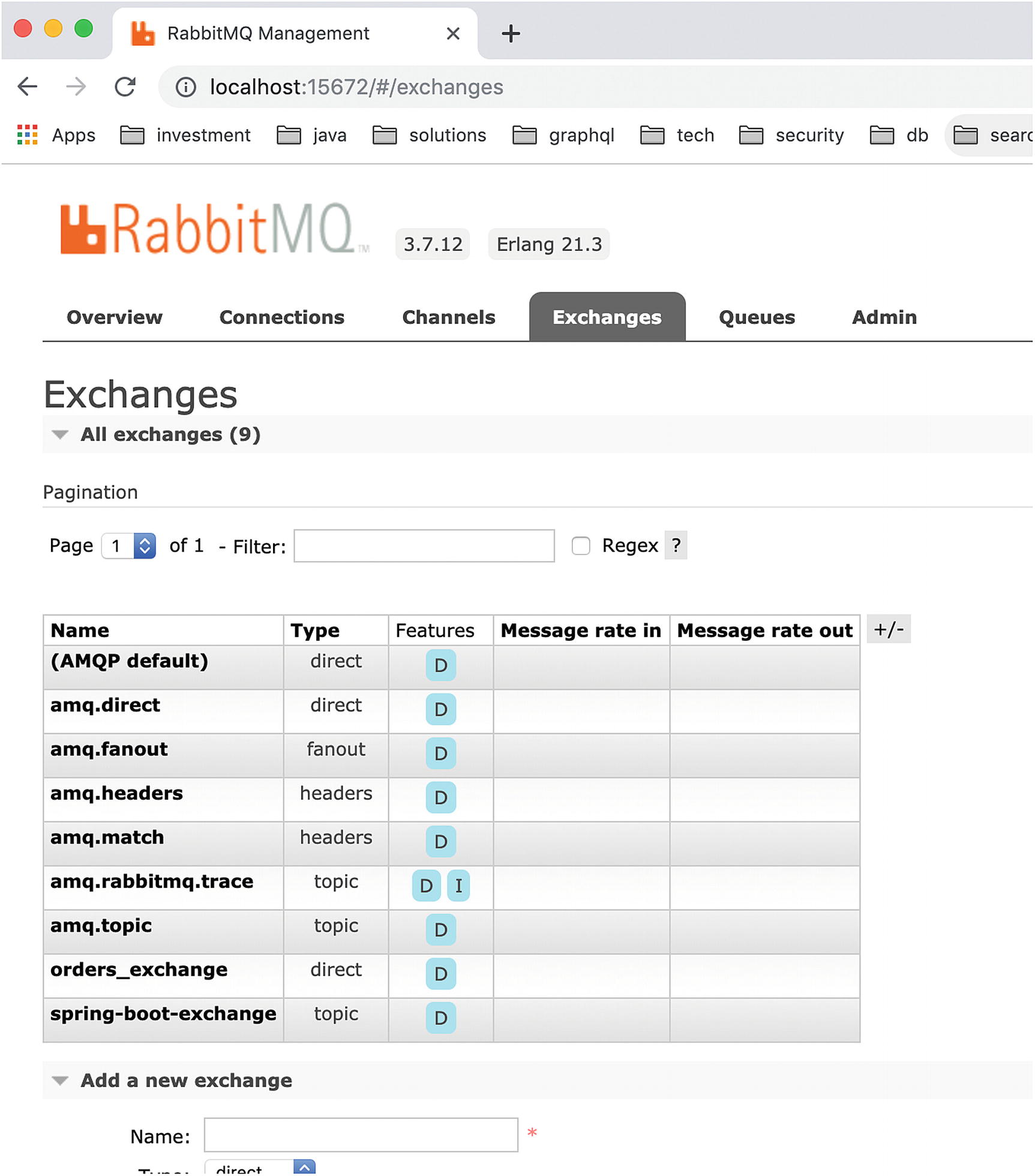Open the amq.topic exchange

pyautogui.click(x=101, y=925)
